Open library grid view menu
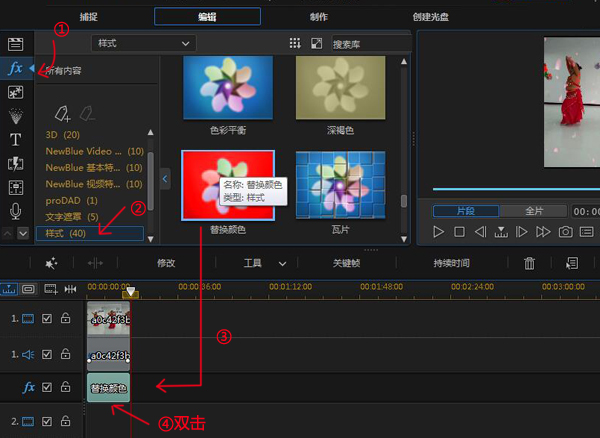This screenshot has height=438, width=600. 295,43
